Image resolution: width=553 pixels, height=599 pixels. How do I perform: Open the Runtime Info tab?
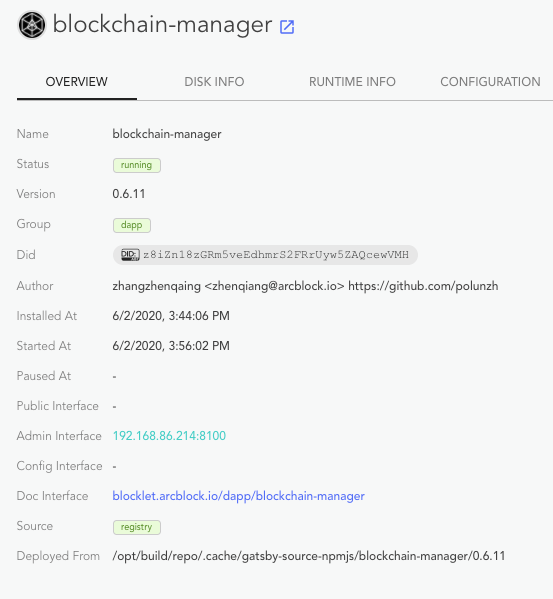352,81
